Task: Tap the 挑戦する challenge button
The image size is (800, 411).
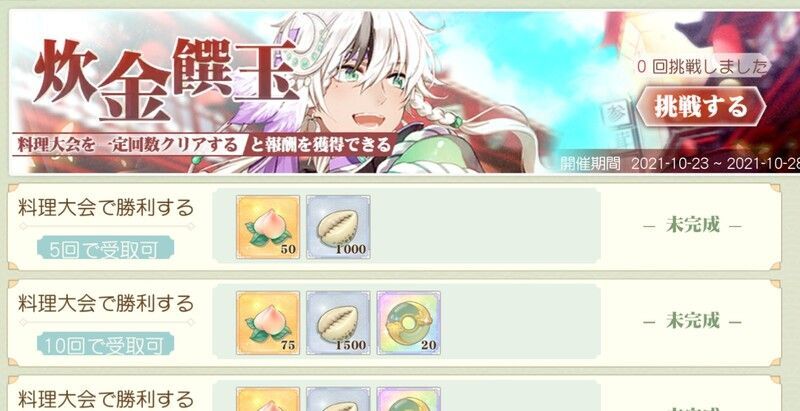Action: pyautogui.click(x=701, y=107)
